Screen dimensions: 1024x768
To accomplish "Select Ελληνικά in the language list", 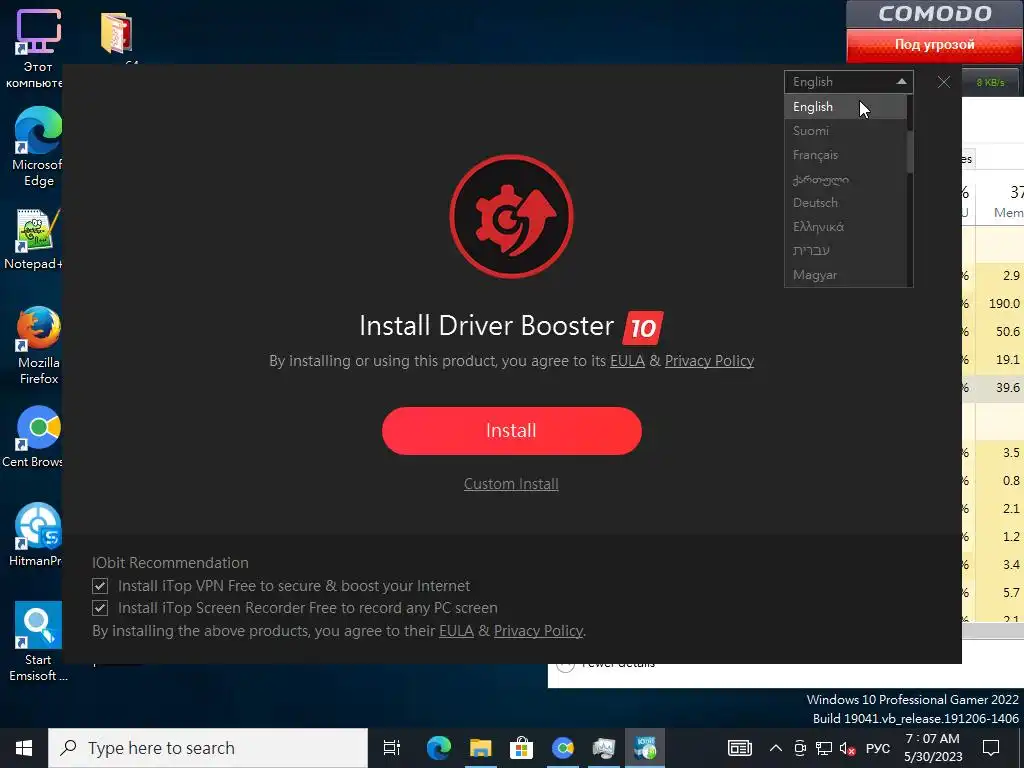I will (845, 227).
